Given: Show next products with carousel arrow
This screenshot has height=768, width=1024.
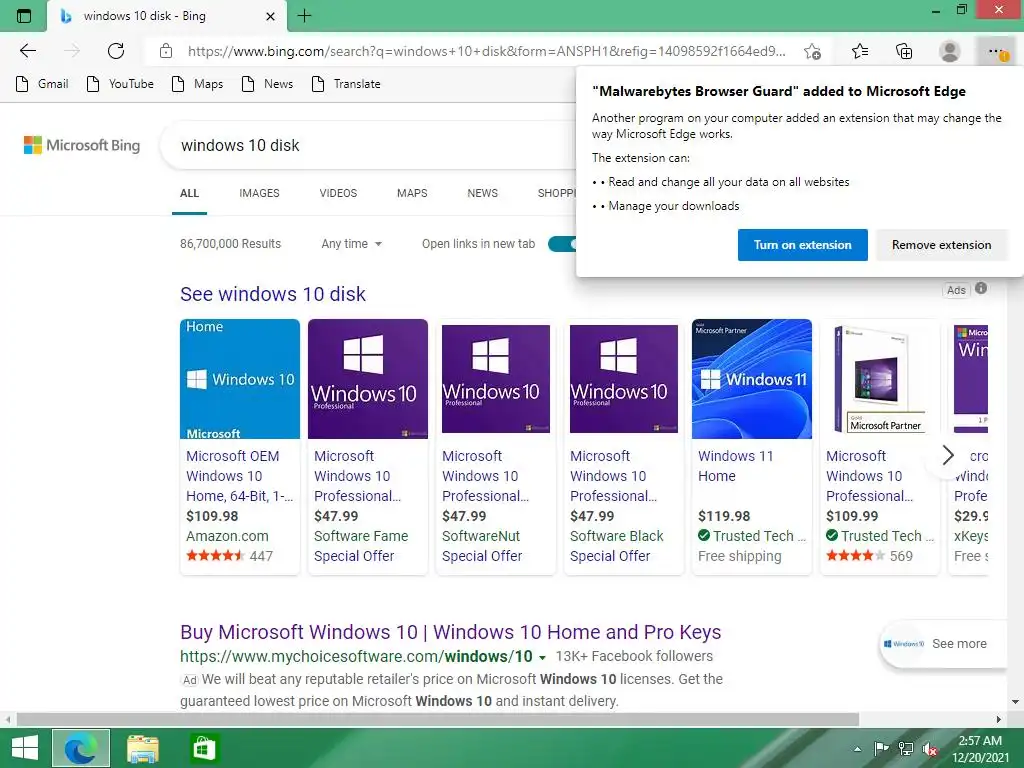Looking at the screenshot, I should [x=948, y=455].
